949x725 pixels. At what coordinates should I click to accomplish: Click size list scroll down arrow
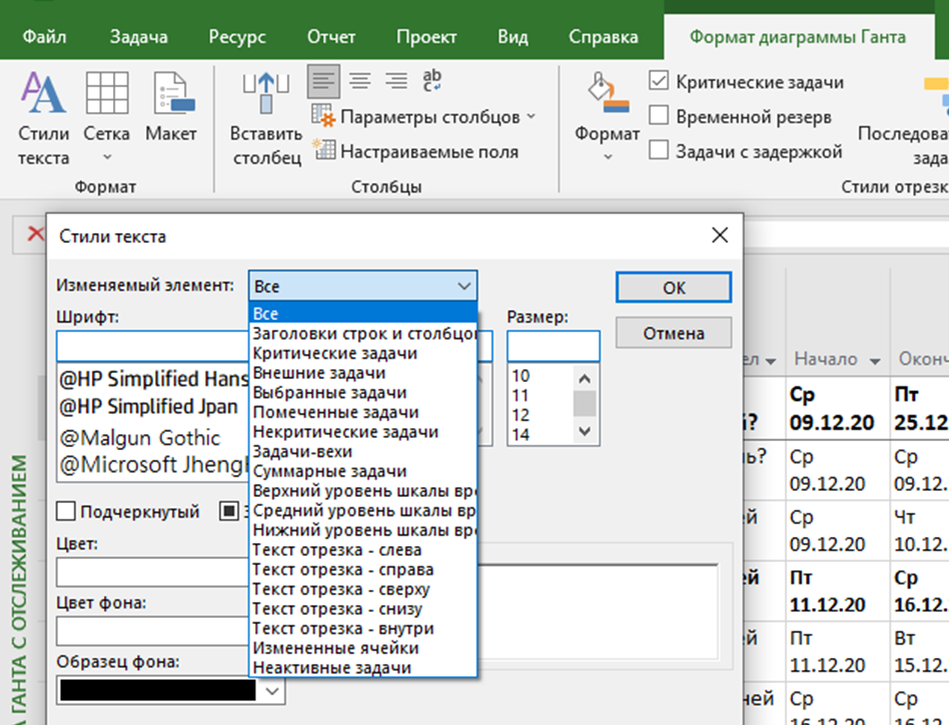[584, 431]
